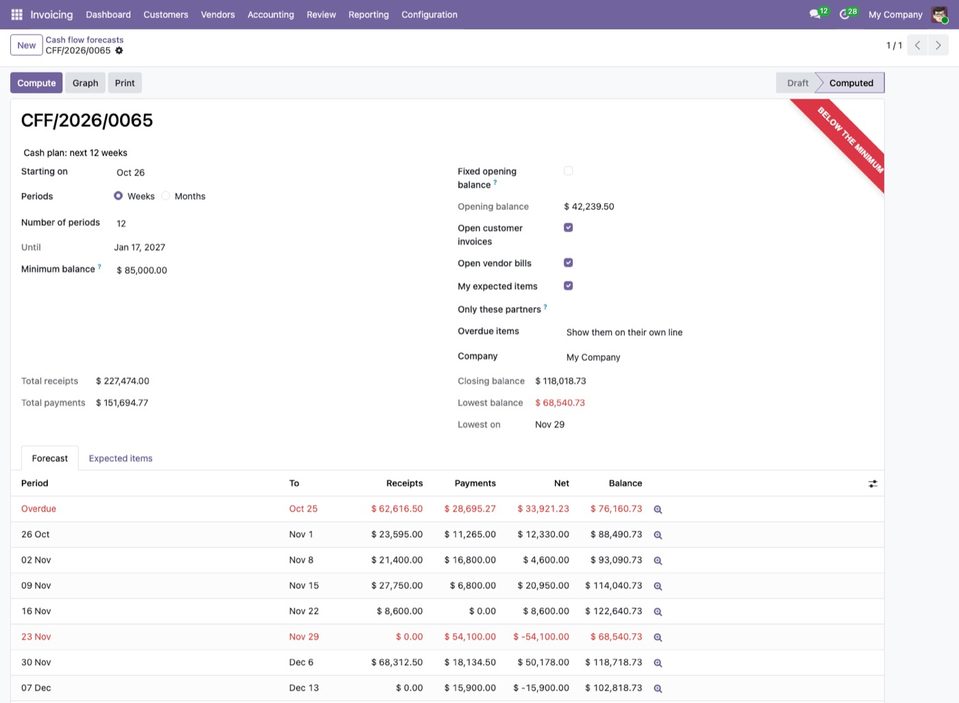Open Cash flow forecasts breadcrumb link
Viewport: 959px width, 703px height.
coord(84,40)
